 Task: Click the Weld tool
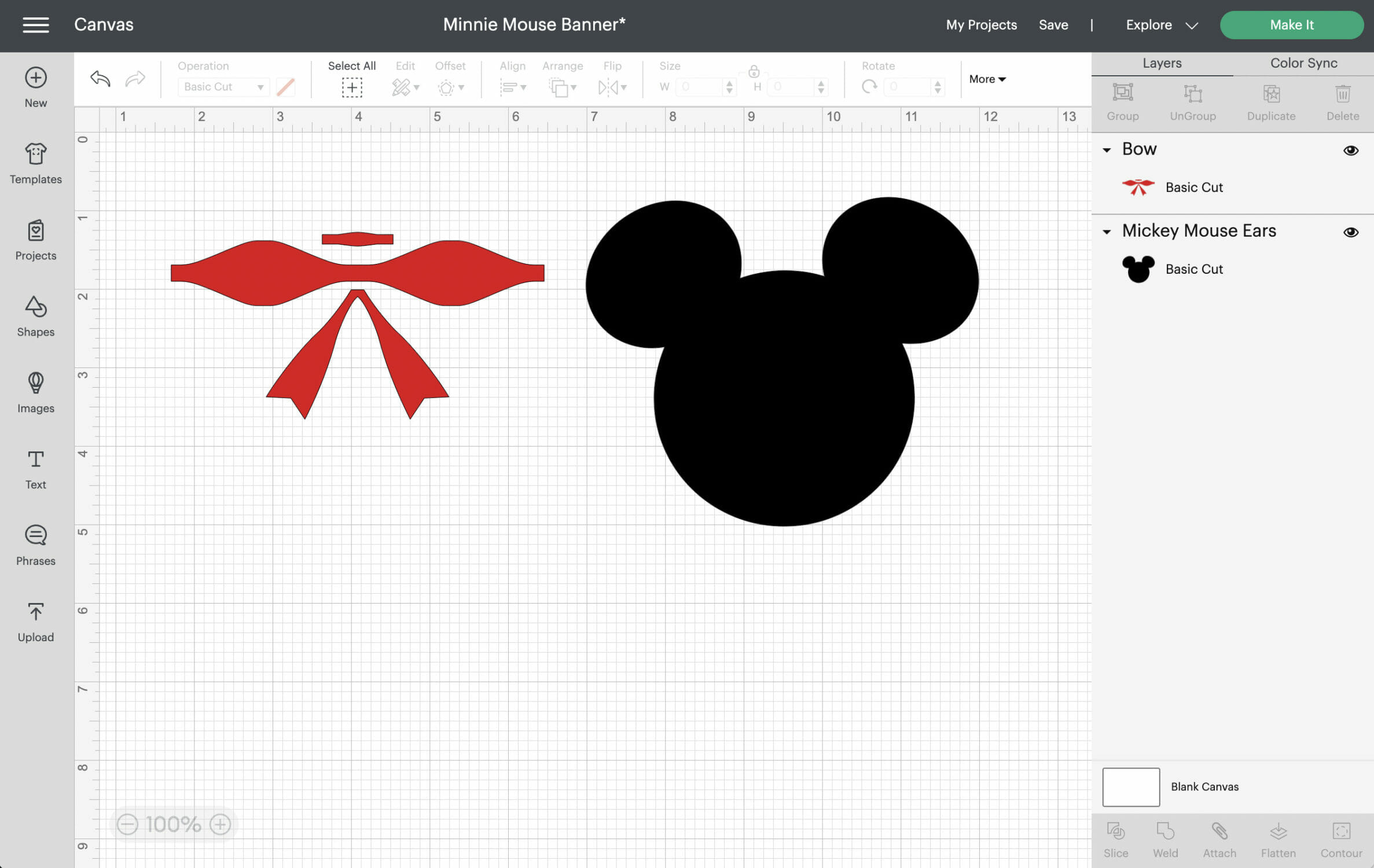click(1165, 840)
